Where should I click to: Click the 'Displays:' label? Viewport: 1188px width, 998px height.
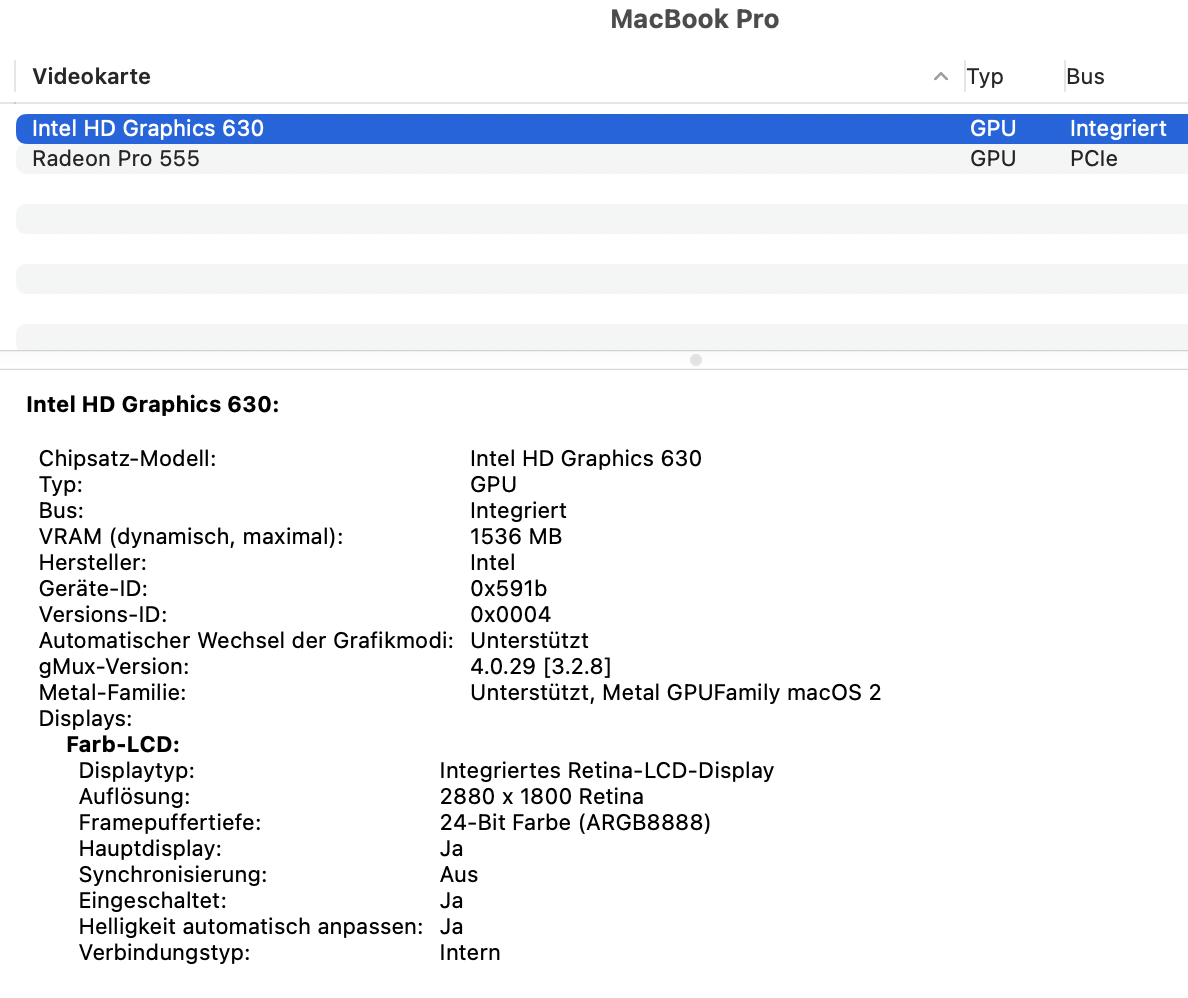(85, 719)
